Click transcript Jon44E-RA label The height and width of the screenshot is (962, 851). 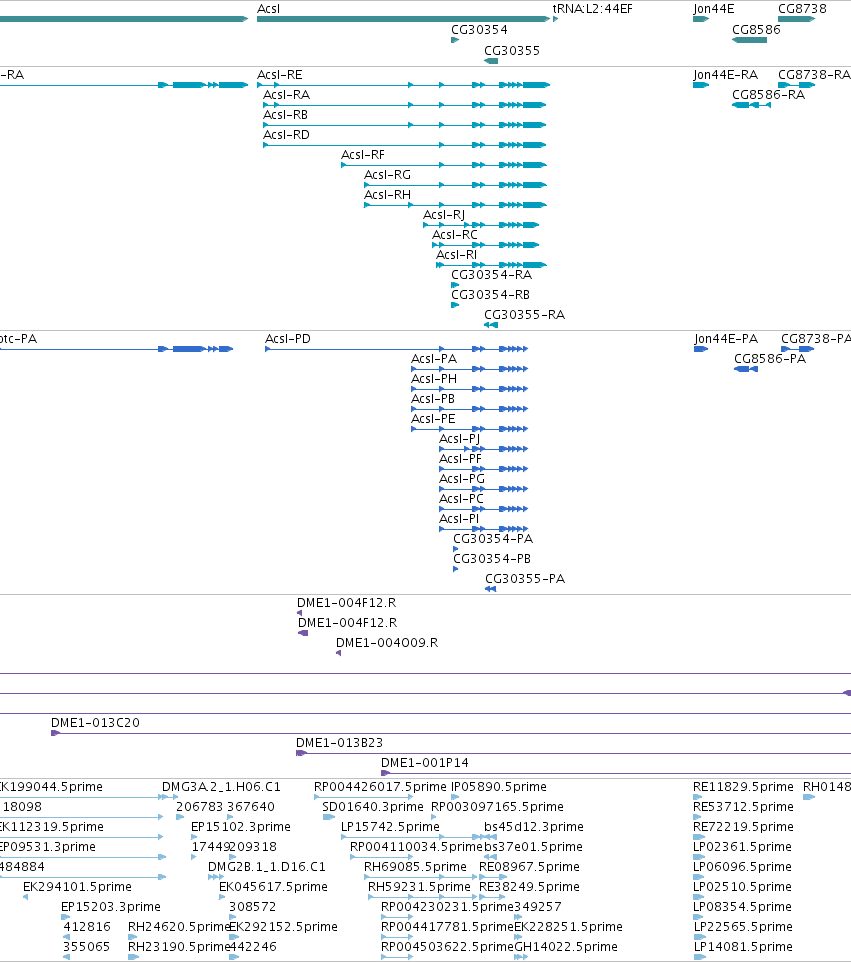point(725,75)
